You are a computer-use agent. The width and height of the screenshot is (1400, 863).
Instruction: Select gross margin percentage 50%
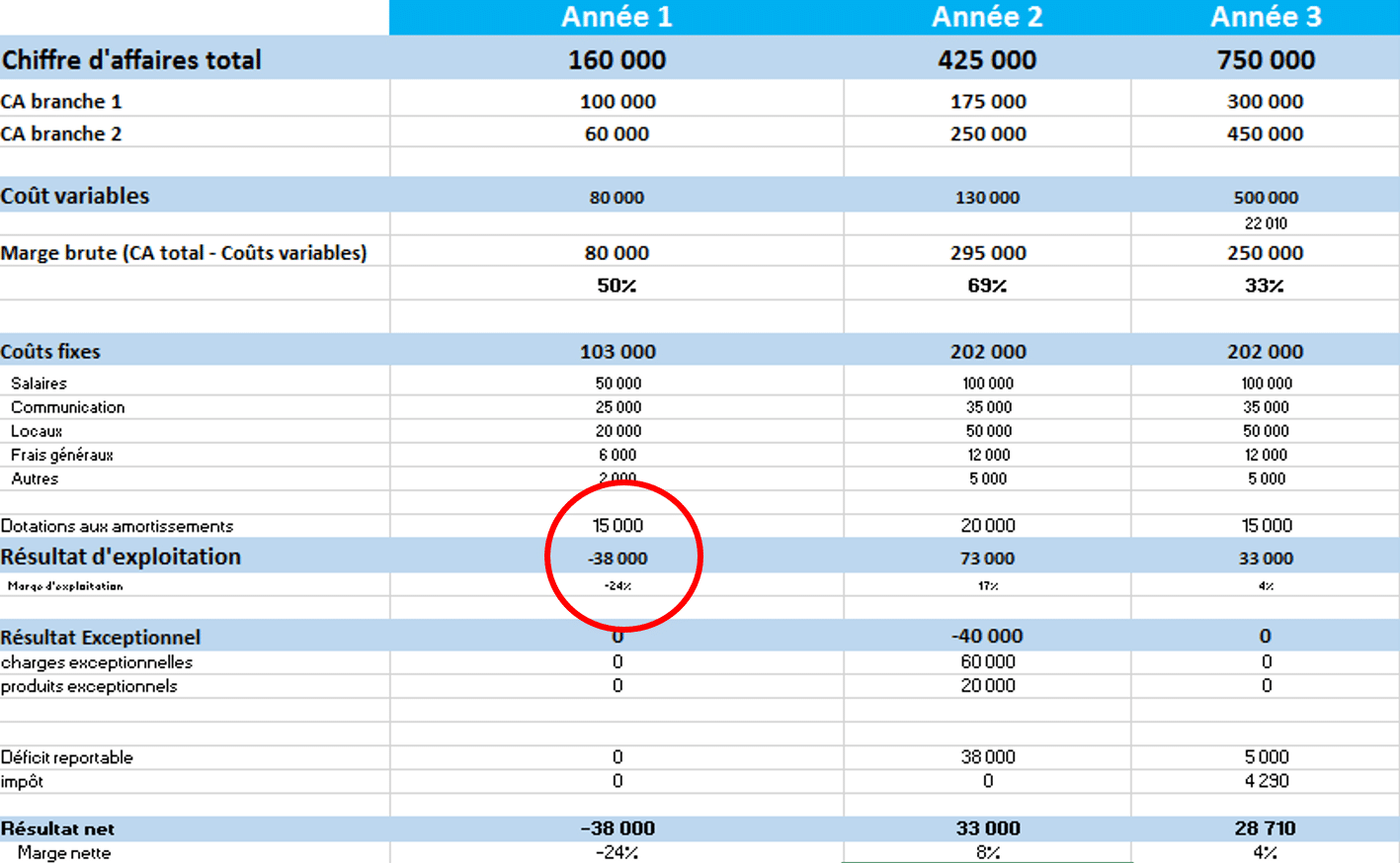coord(617,286)
